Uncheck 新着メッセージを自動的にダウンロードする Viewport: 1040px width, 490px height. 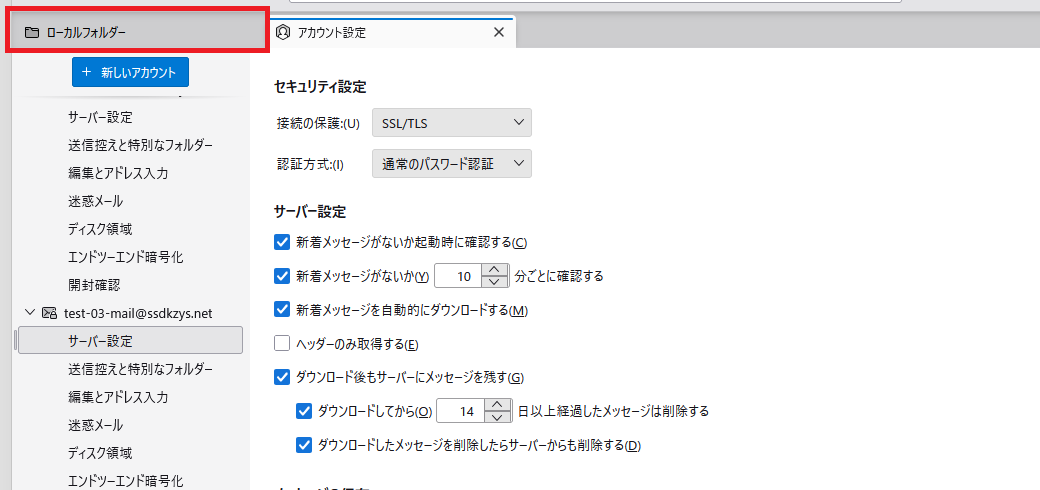tap(282, 310)
